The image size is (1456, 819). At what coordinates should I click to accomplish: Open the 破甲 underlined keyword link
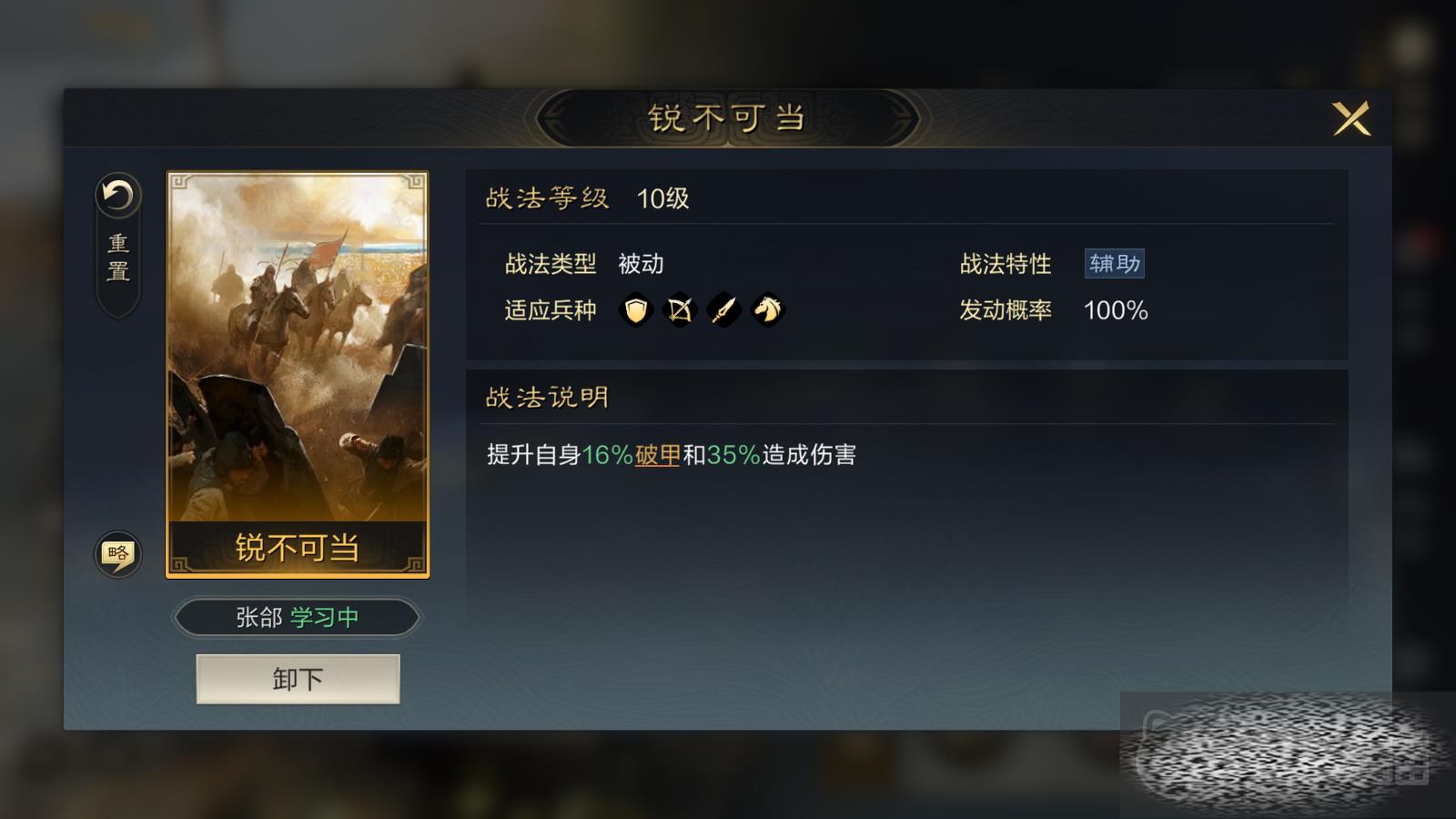point(658,455)
